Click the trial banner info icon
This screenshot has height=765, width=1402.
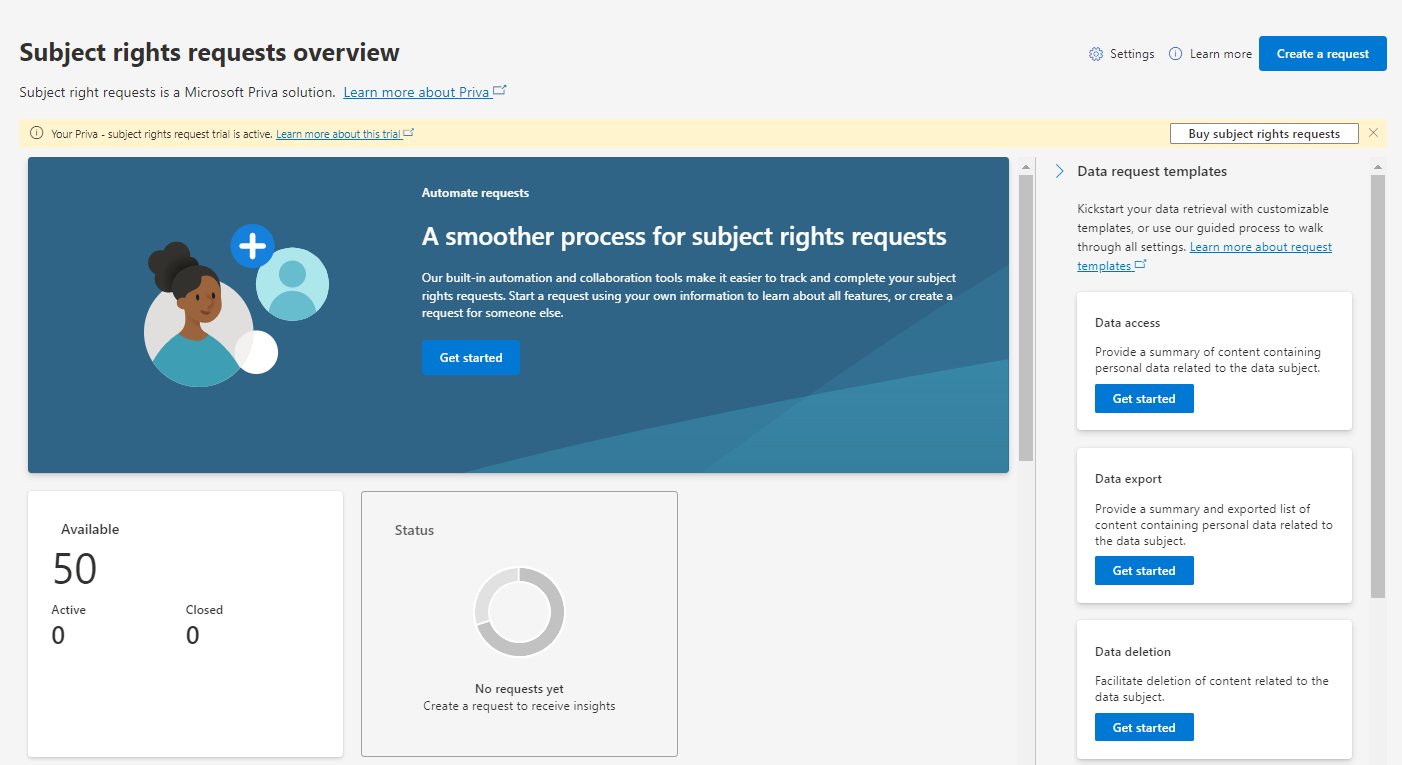point(37,133)
